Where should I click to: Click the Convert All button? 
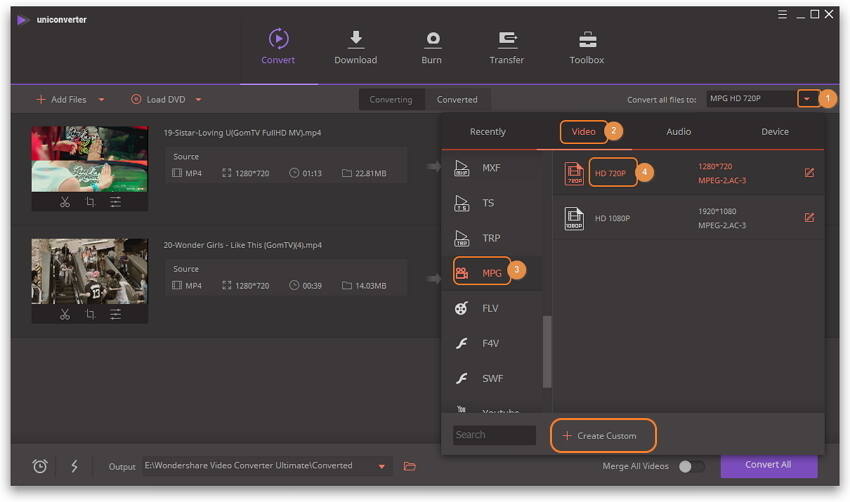pyautogui.click(x=769, y=465)
